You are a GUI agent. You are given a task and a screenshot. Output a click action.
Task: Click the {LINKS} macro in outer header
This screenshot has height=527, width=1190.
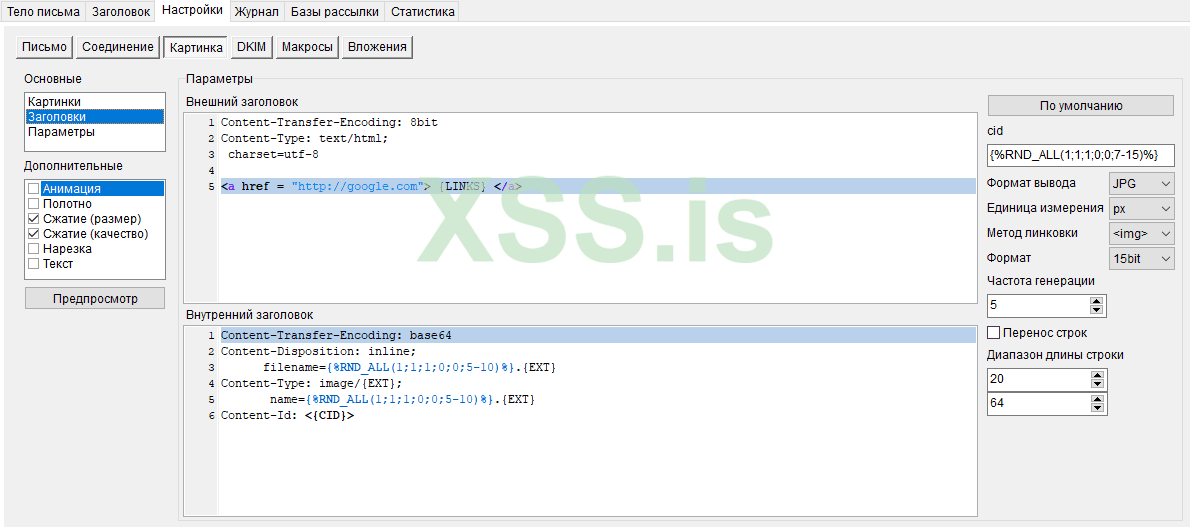click(x=462, y=186)
